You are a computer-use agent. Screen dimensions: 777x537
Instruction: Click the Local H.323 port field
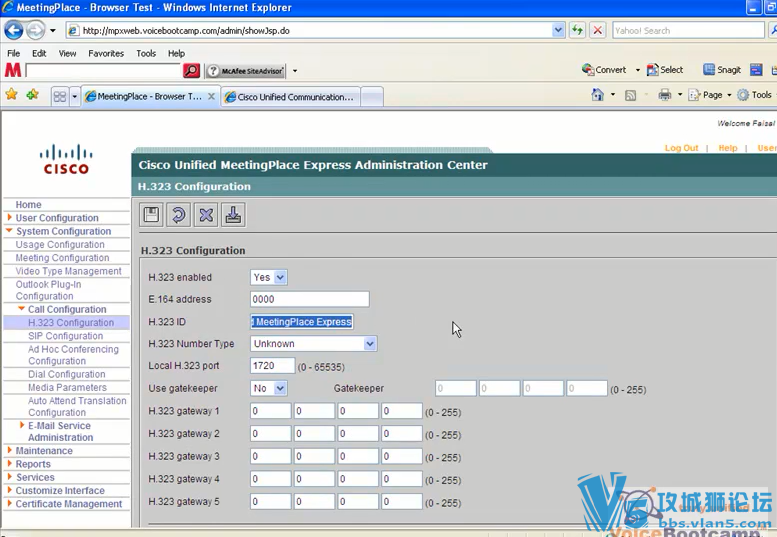[x=272, y=366]
